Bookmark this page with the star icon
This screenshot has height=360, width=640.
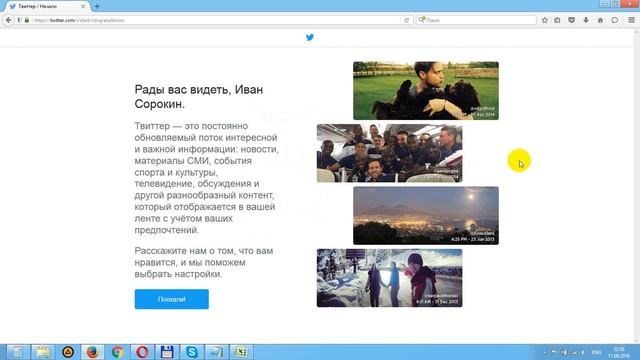544,20
